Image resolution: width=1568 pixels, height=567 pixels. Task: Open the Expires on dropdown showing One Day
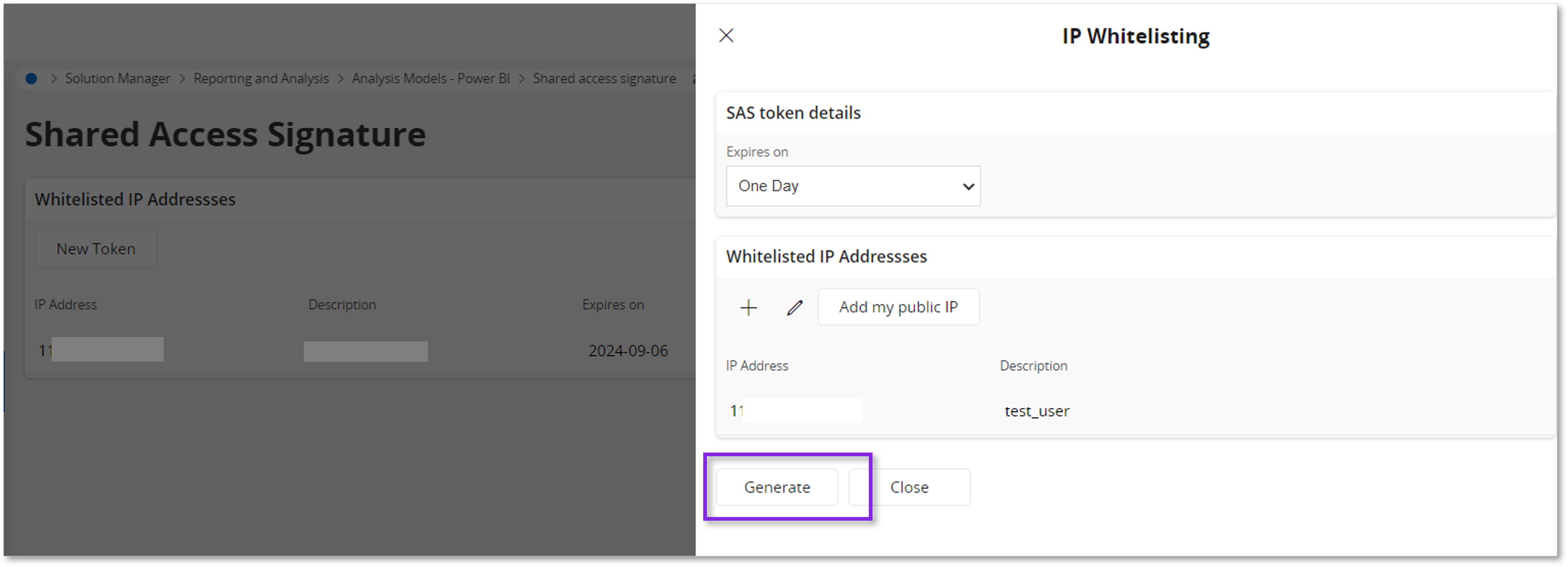pos(853,186)
